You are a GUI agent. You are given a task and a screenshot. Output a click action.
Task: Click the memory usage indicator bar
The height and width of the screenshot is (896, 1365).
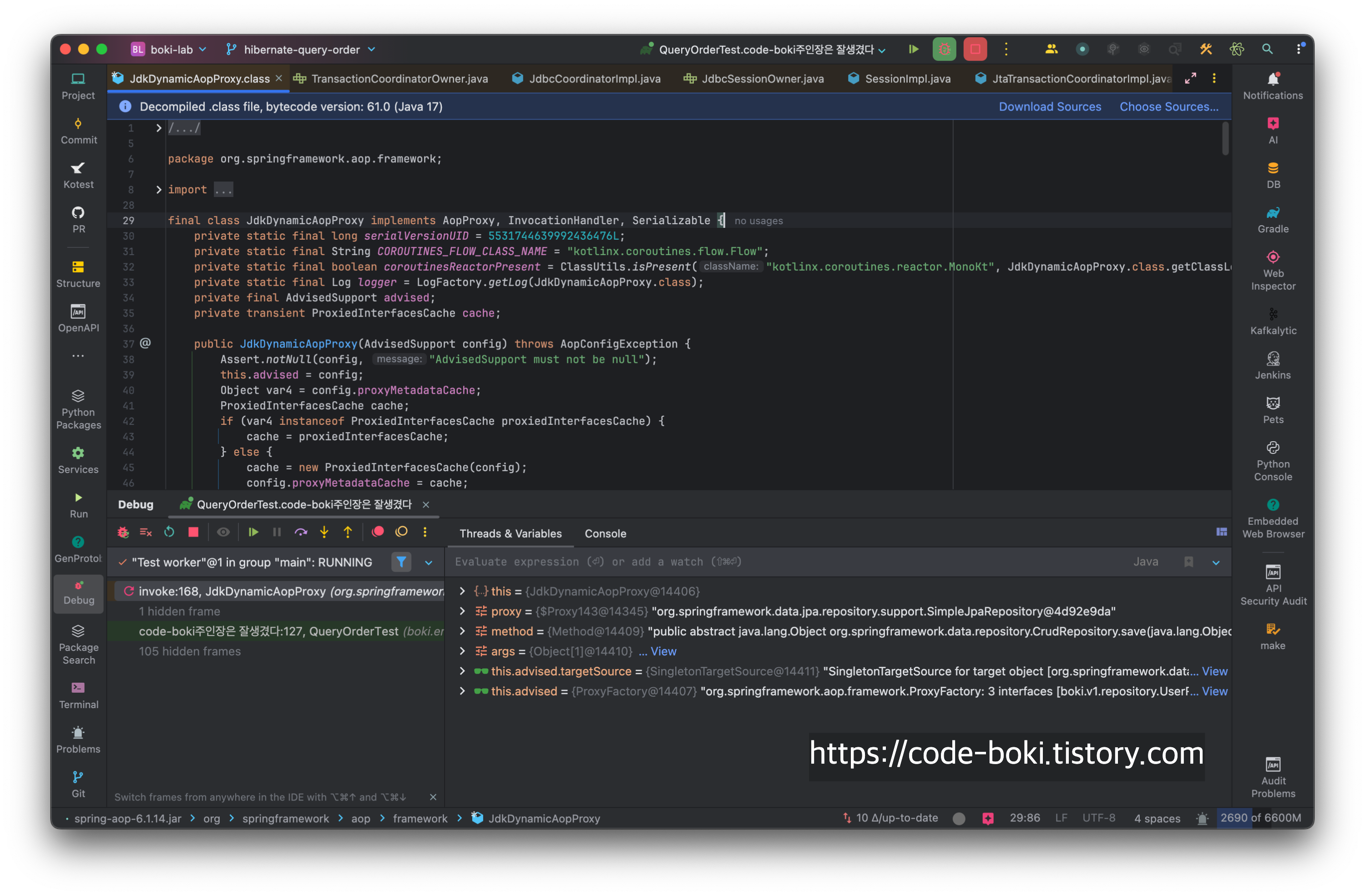1260,818
